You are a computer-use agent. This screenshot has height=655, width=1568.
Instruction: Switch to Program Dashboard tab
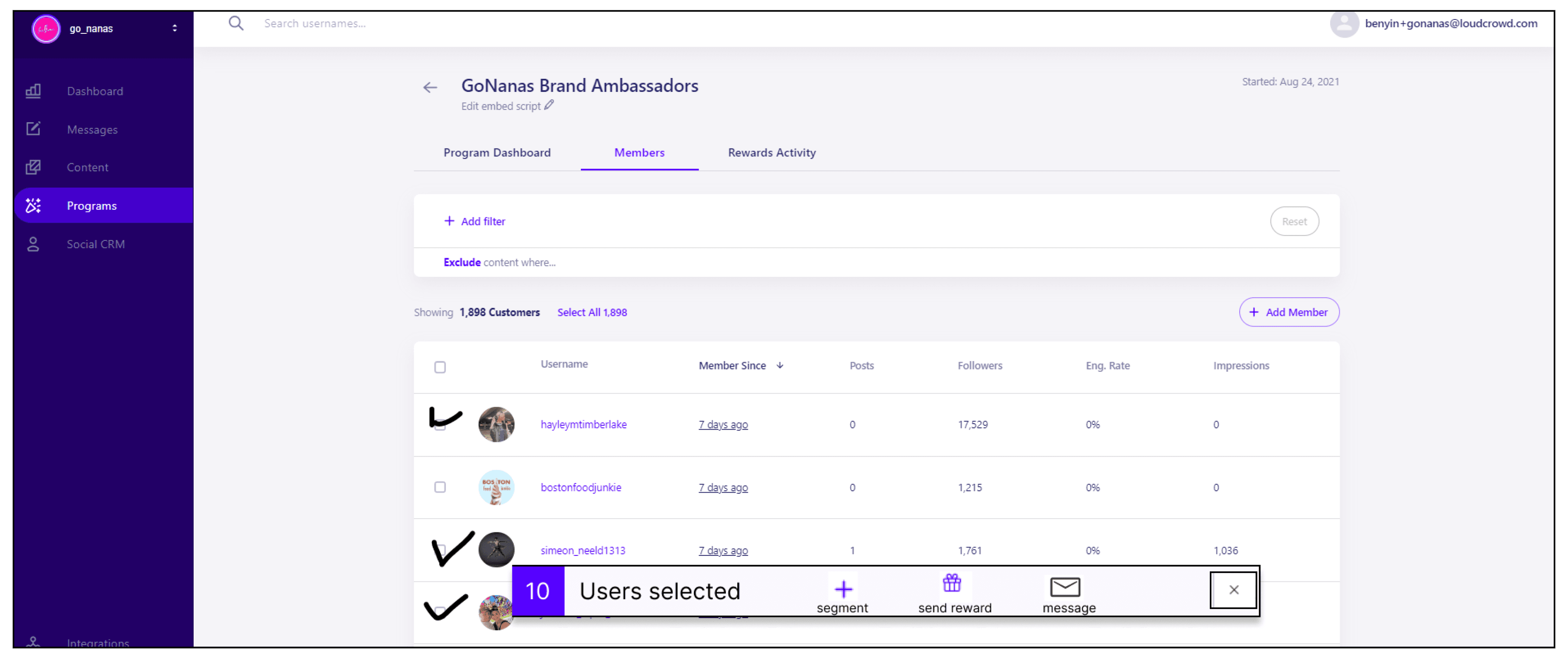[x=497, y=153]
